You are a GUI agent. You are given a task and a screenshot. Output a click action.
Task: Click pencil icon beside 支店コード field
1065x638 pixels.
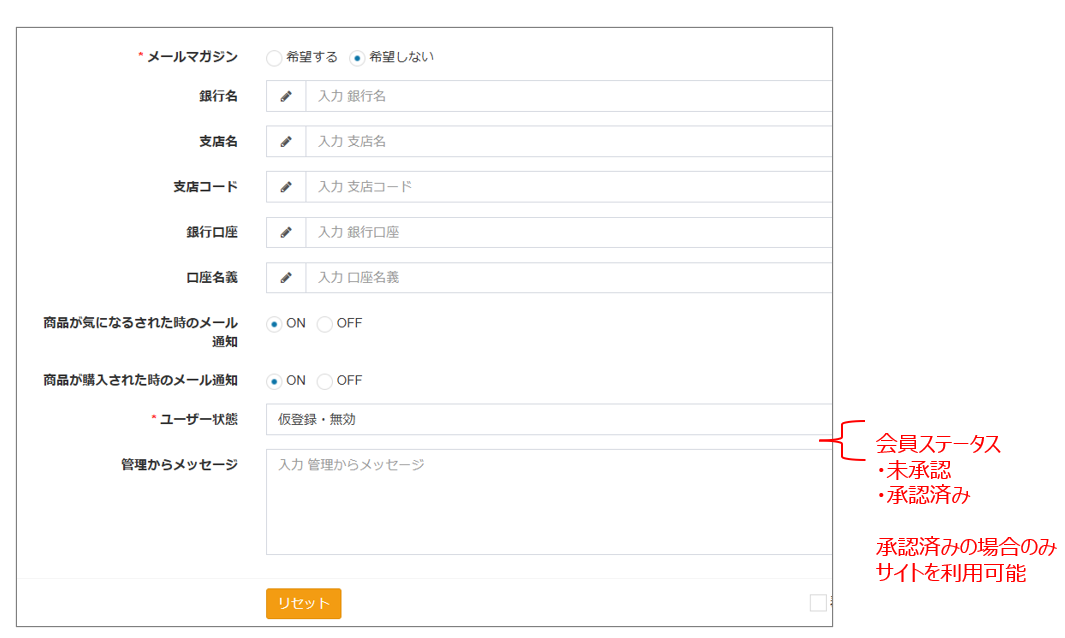(x=286, y=187)
